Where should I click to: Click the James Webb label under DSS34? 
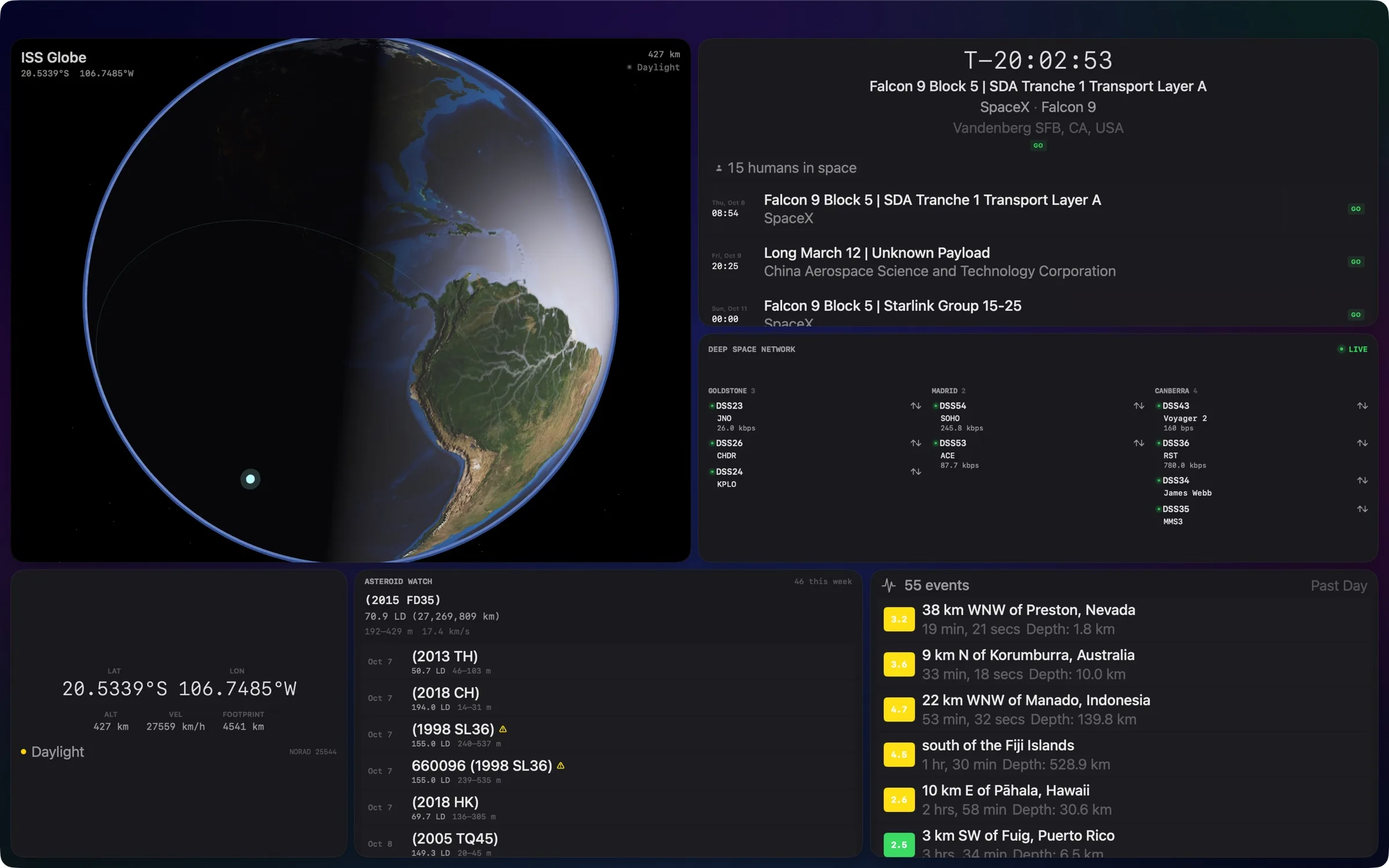pyautogui.click(x=1187, y=493)
